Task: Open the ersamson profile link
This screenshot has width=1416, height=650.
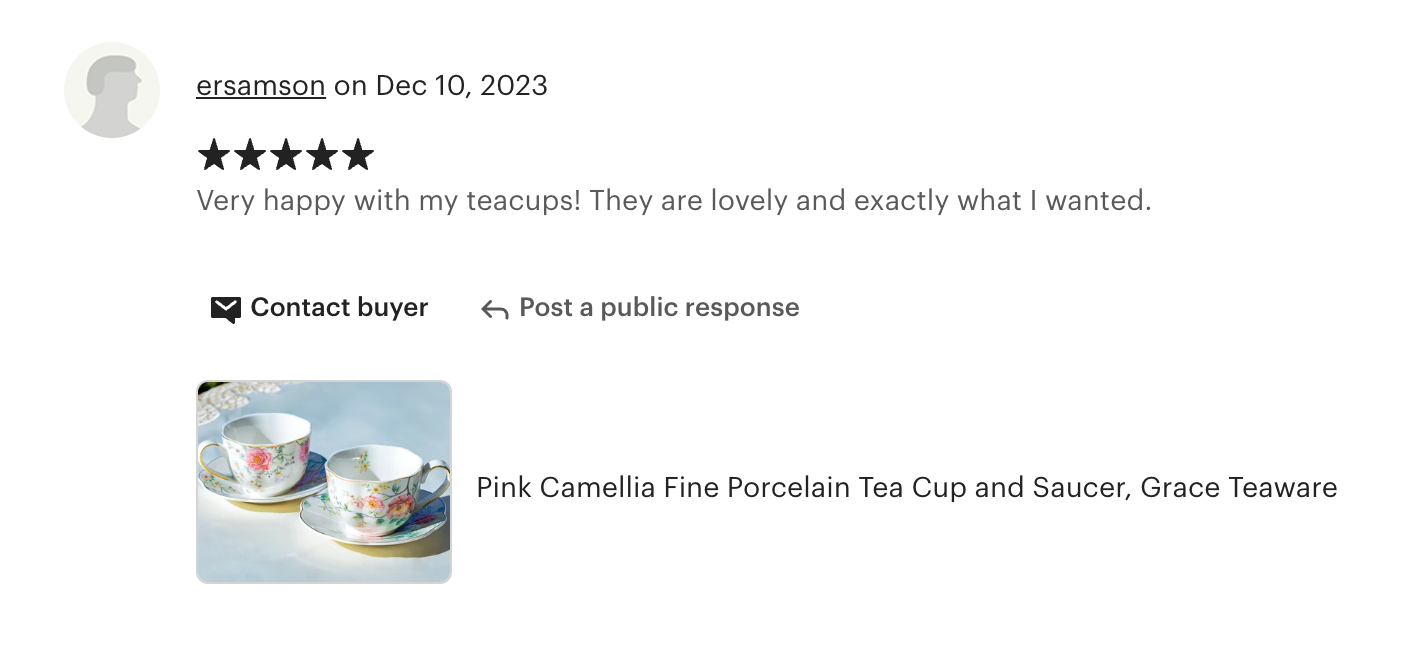Action: tap(260, 86)
